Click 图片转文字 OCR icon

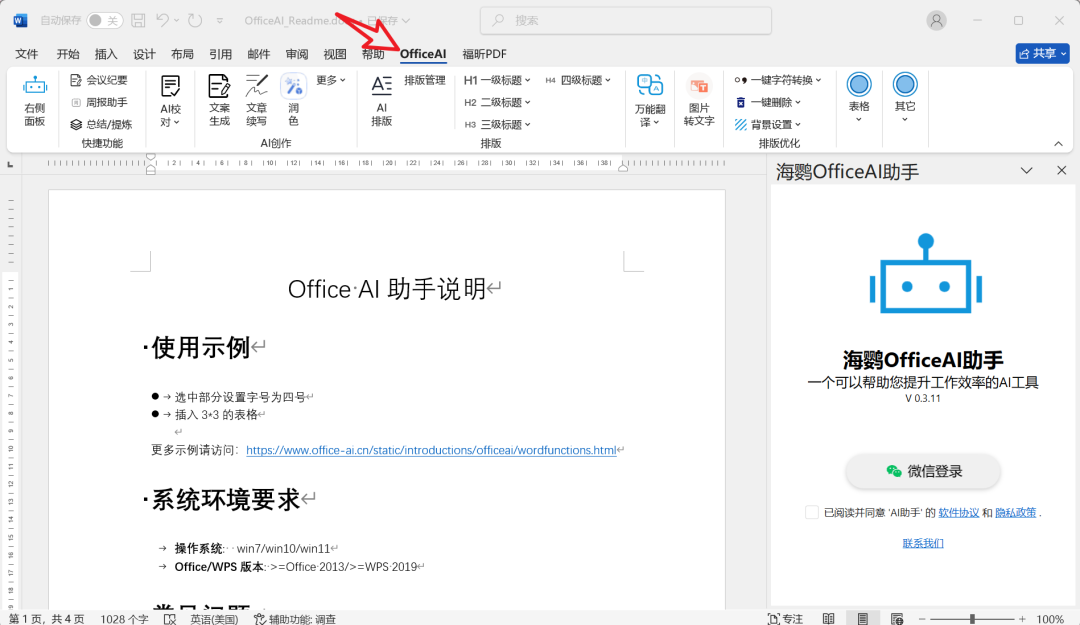699,101
